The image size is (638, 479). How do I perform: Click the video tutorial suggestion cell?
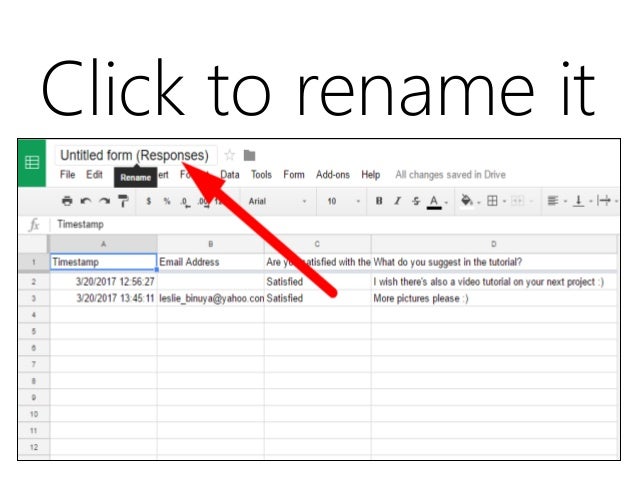pos(494,281)
